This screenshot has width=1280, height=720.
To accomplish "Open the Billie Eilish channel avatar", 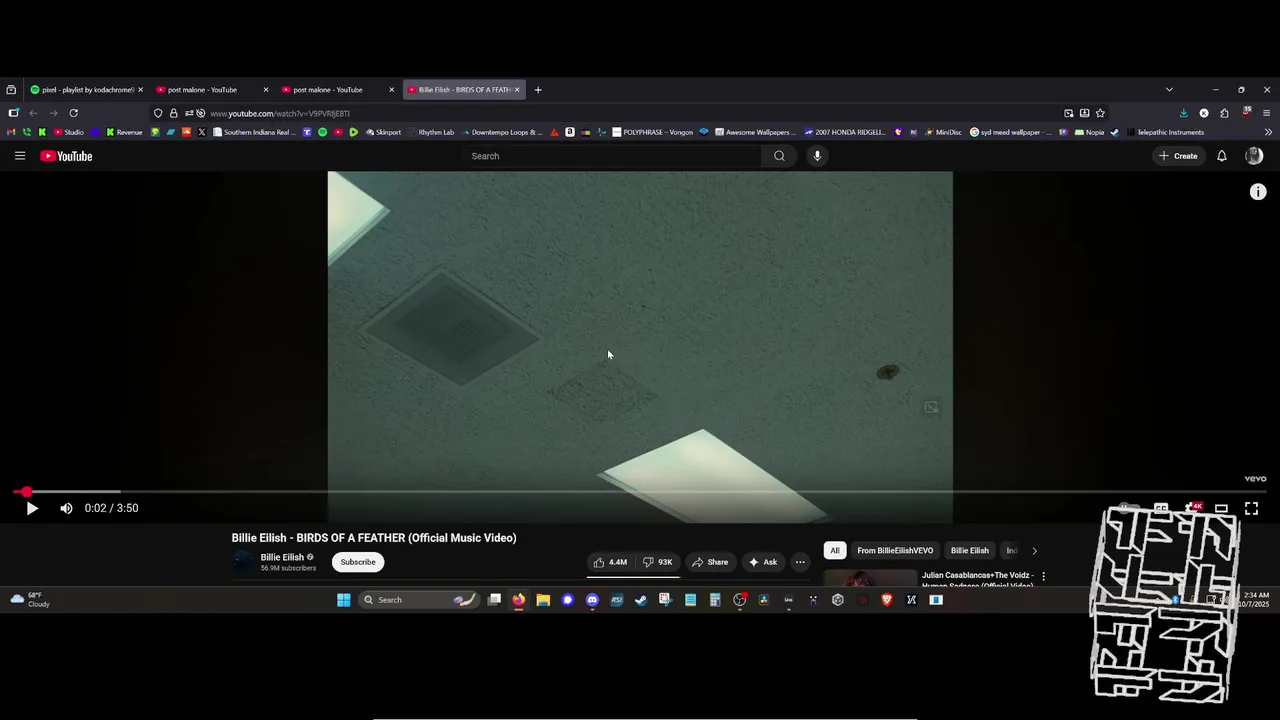I will (x=243, y=562).
